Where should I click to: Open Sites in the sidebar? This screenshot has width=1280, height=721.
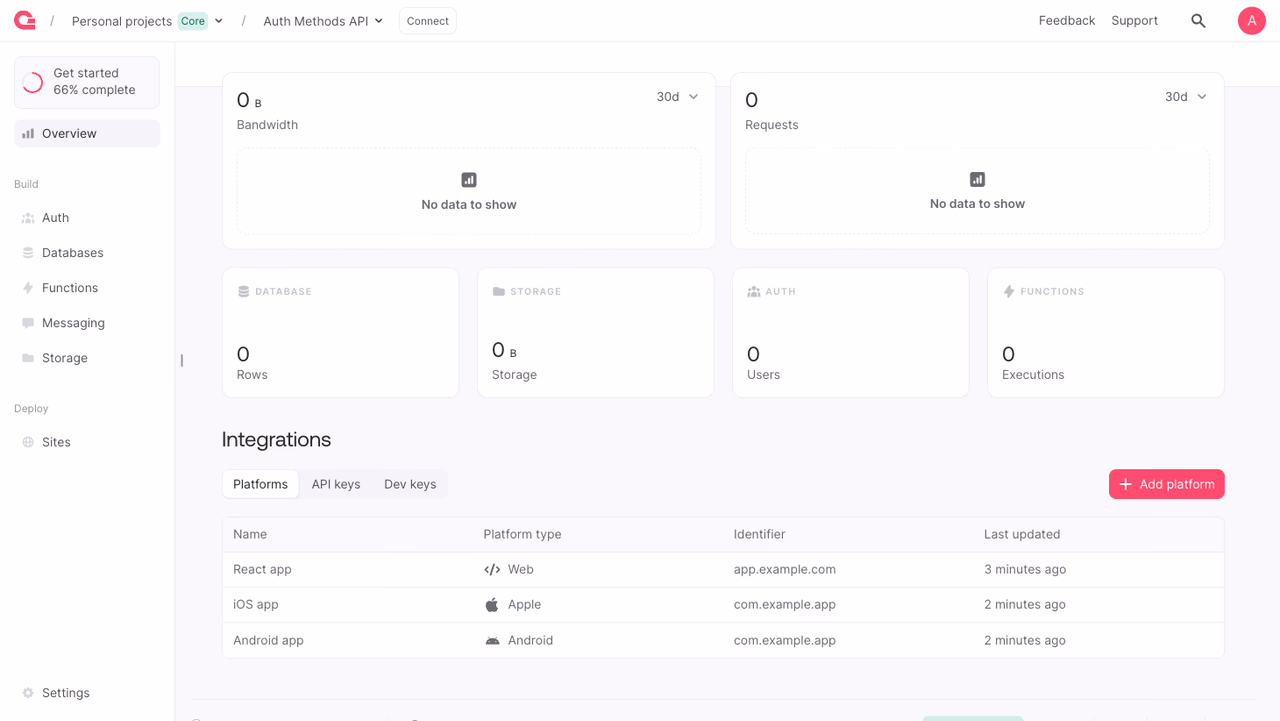pos(87,442)
